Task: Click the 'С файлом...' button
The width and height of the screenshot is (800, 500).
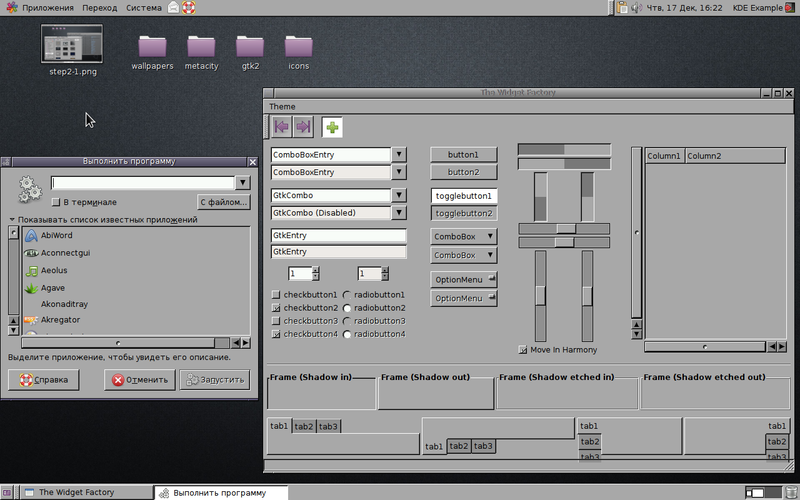Action: coord(223,202)
